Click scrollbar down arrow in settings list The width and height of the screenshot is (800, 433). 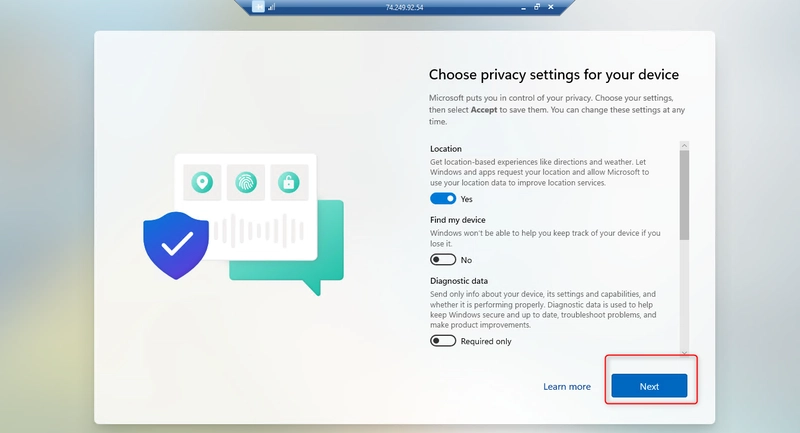click(684, 352)
